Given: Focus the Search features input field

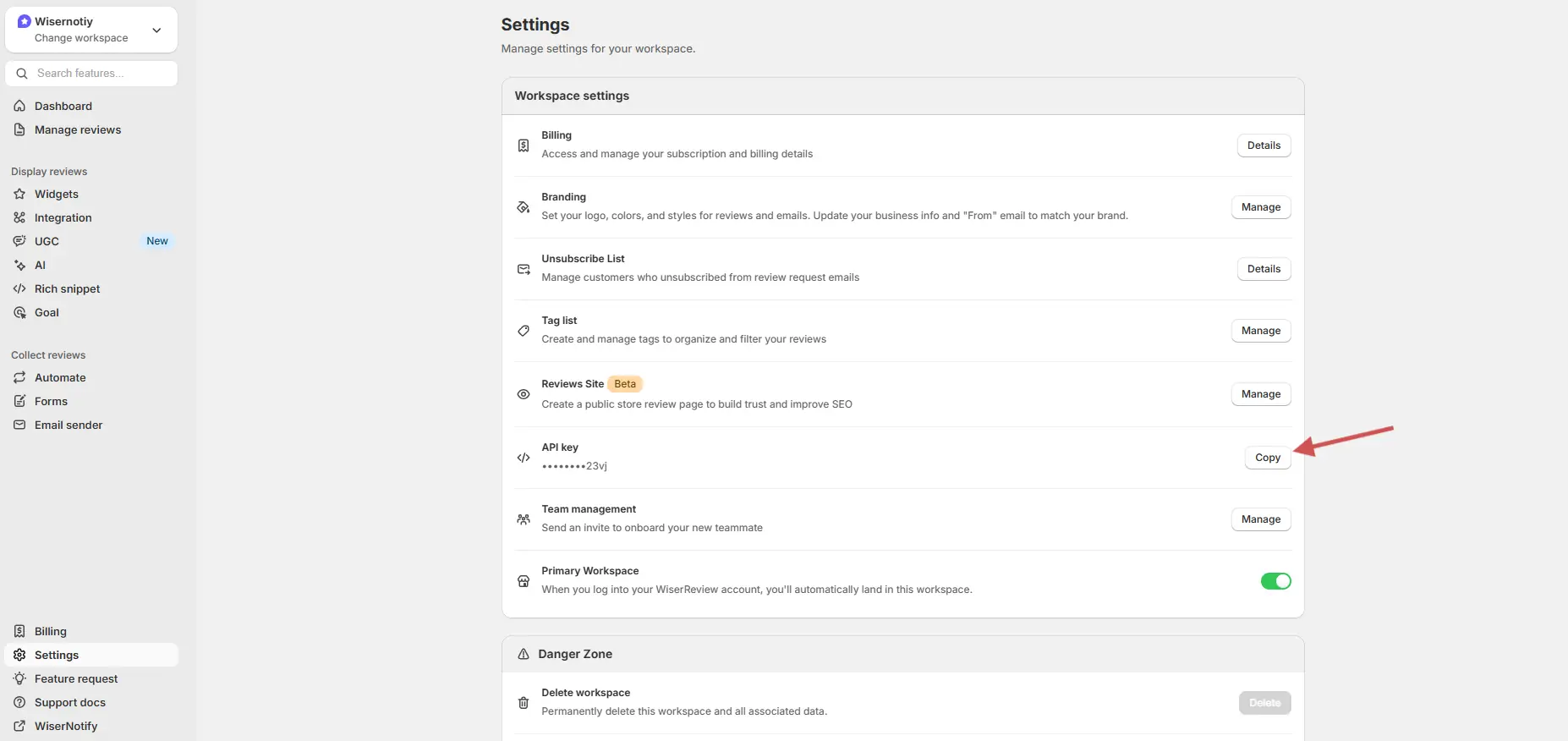Looking at the screenshot, I should tap(91, 74).
